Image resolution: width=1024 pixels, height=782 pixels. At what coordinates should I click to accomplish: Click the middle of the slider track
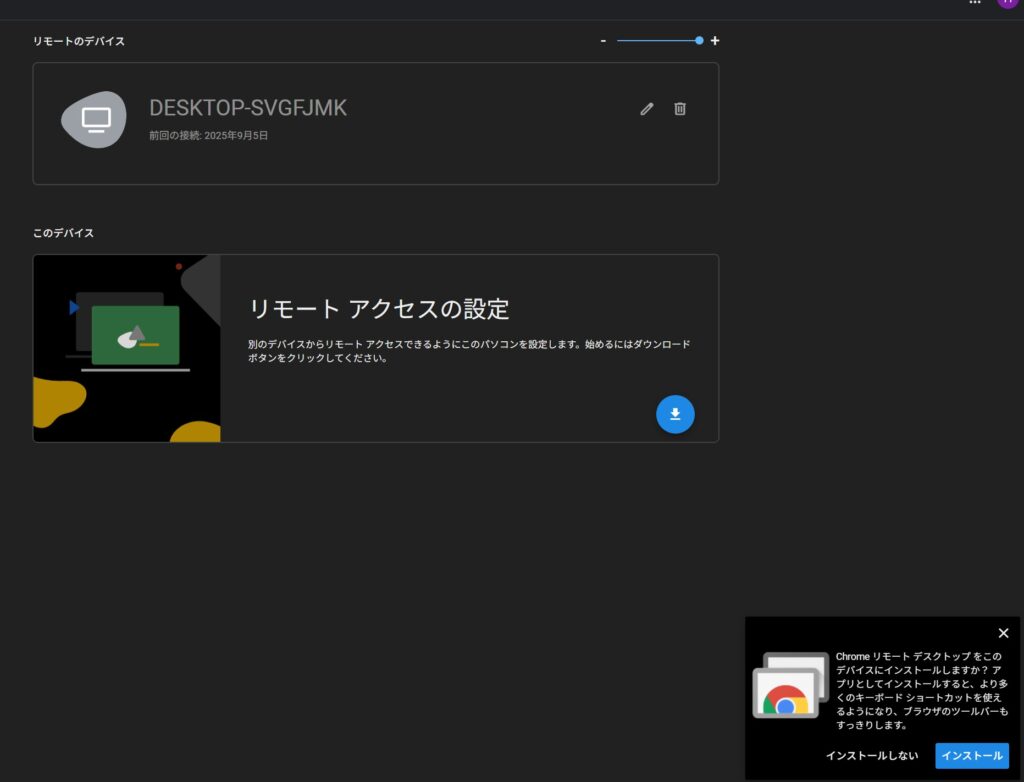[657, 41]
